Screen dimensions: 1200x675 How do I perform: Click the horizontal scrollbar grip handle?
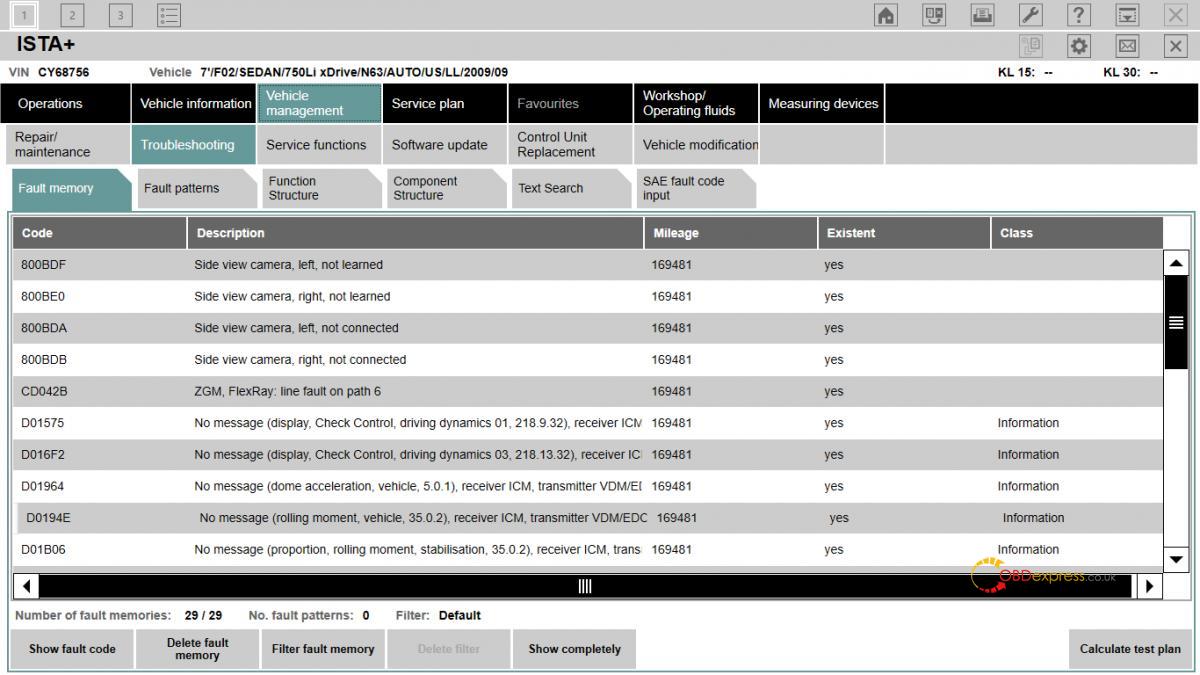585,586
